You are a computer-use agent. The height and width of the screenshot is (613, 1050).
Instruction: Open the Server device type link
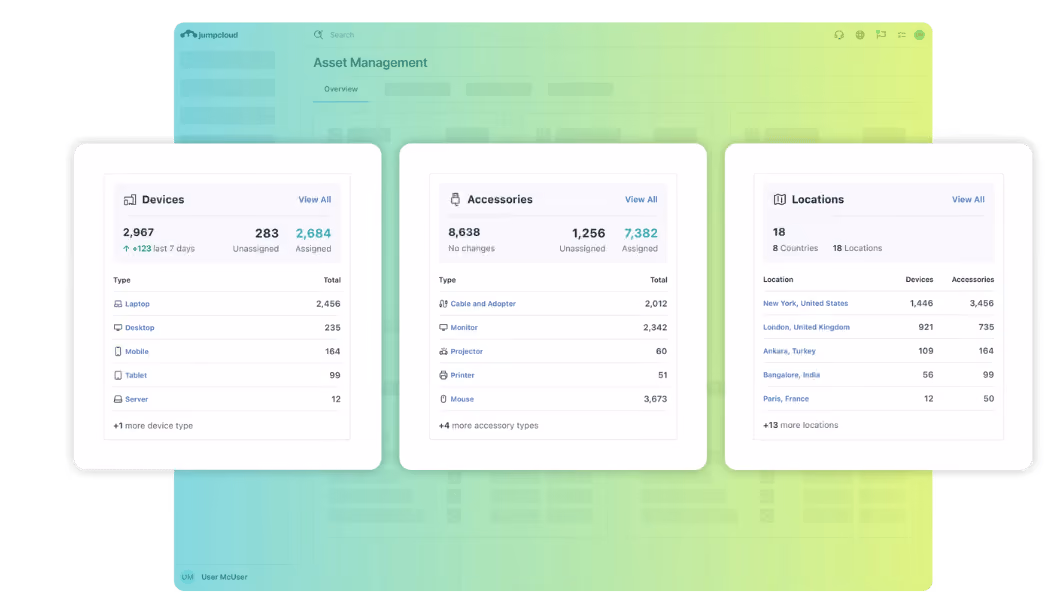137,399
